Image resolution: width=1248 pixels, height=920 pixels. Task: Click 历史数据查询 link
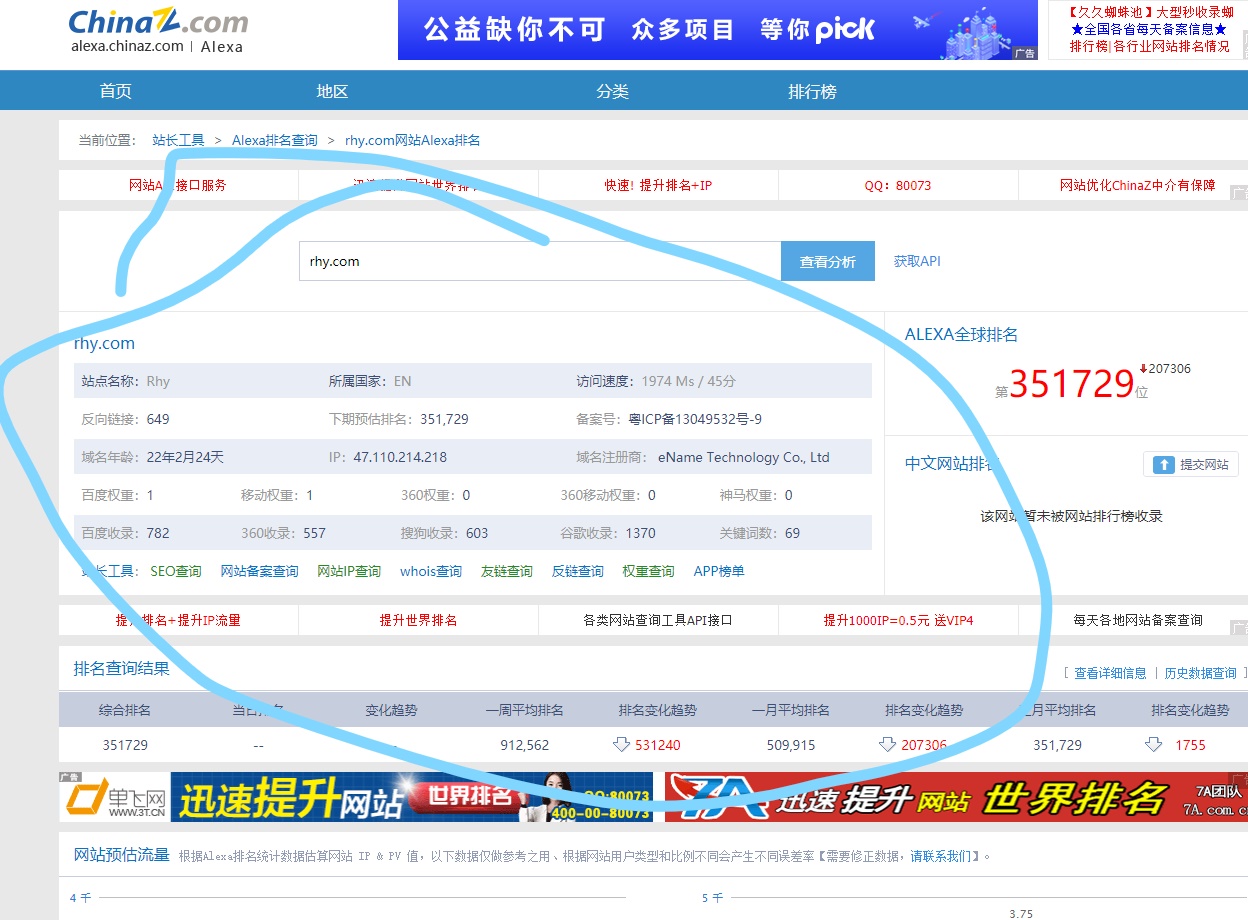[1200, 673]
